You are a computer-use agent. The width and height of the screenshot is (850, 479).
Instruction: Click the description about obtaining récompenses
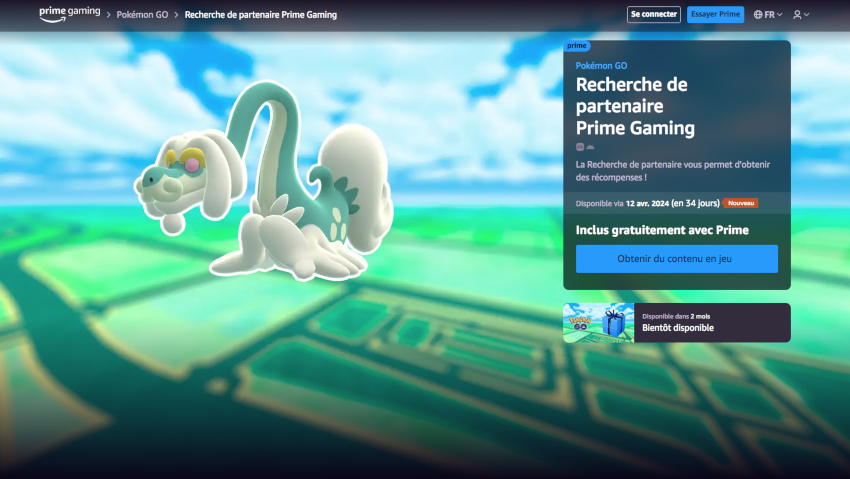tap(673, 171)
